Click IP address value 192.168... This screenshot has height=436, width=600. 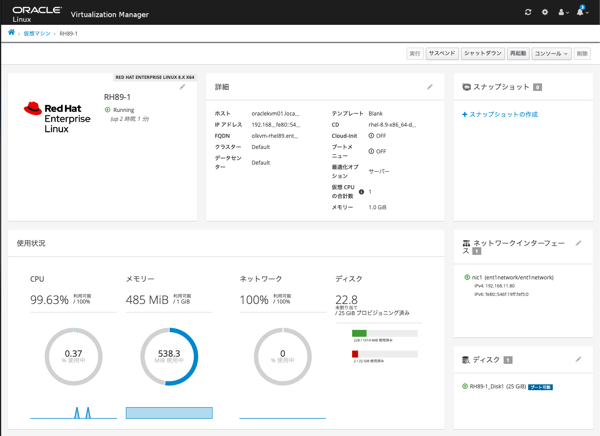pyautogui.click(x=276, y=125)
